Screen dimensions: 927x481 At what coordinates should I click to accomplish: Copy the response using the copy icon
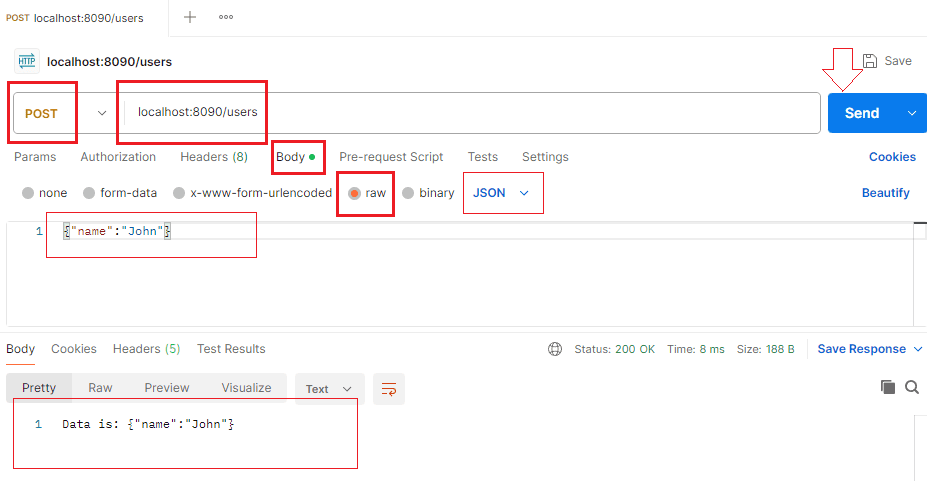887,387
